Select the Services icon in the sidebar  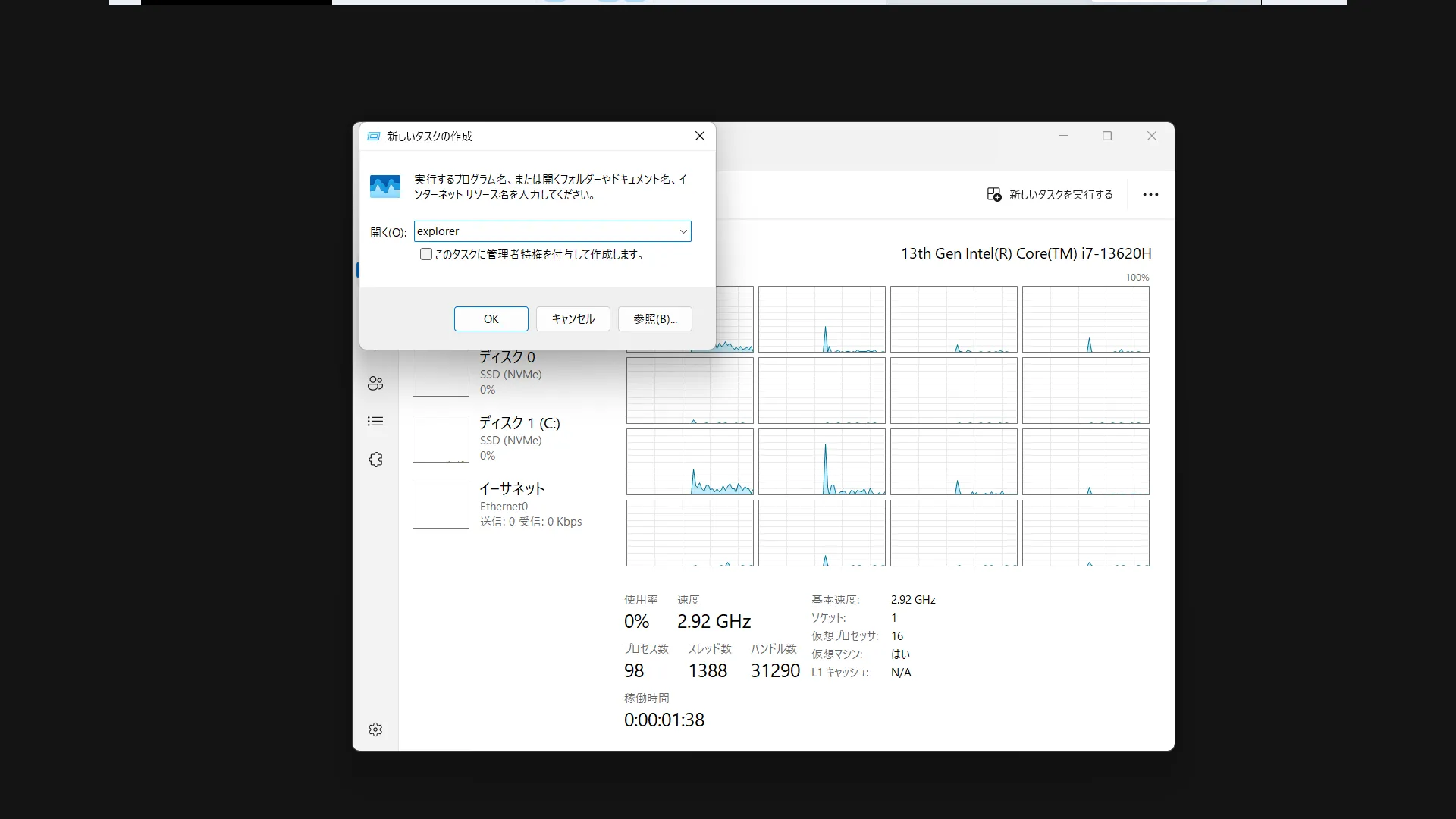[x=375, y=460]
